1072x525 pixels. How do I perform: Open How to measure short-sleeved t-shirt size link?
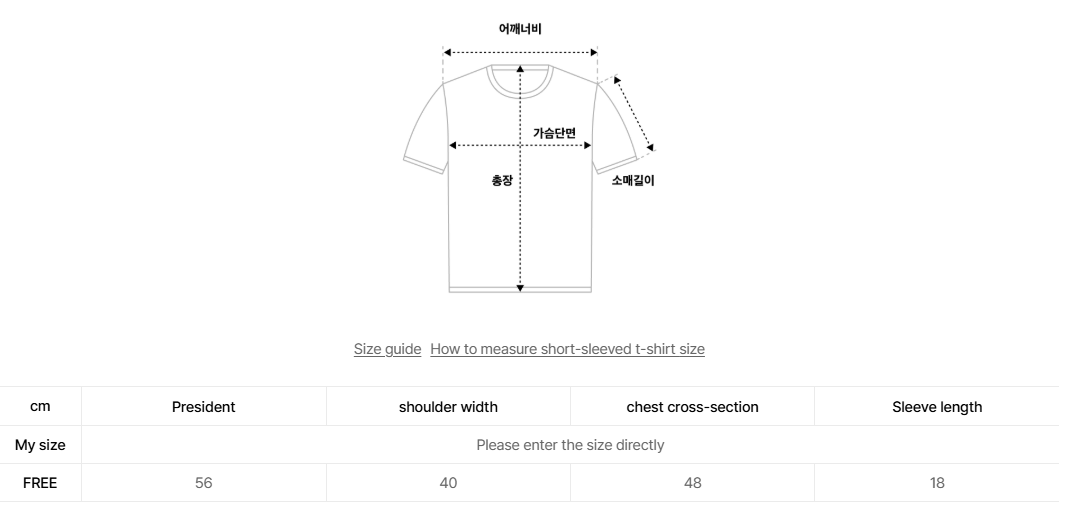(x=567, y=349)
